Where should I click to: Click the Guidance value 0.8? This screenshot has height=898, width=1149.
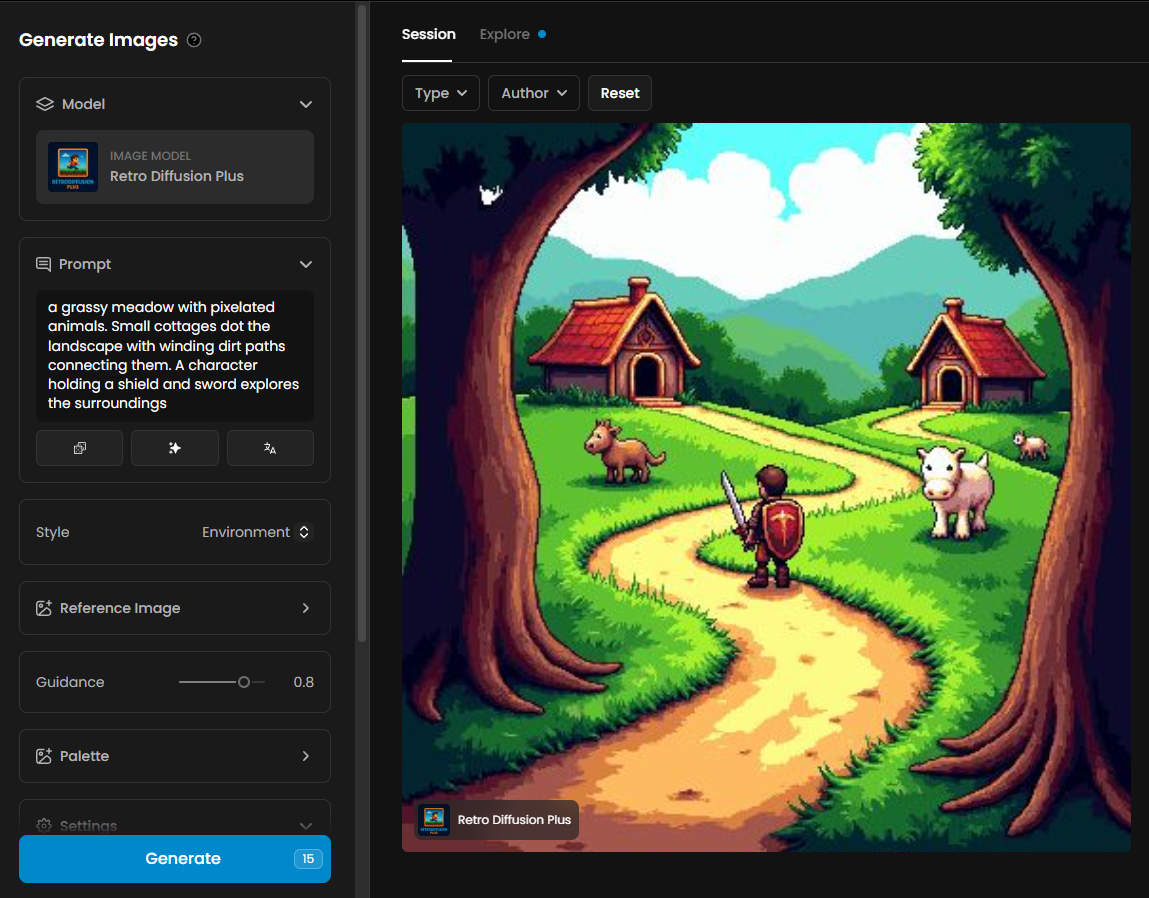coord(303,682)
